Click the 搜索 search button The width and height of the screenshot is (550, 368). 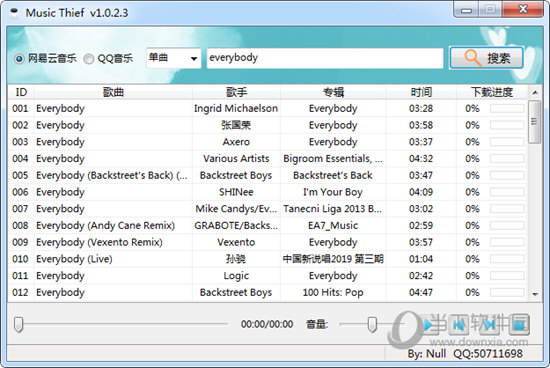click(x=487, y=58)
